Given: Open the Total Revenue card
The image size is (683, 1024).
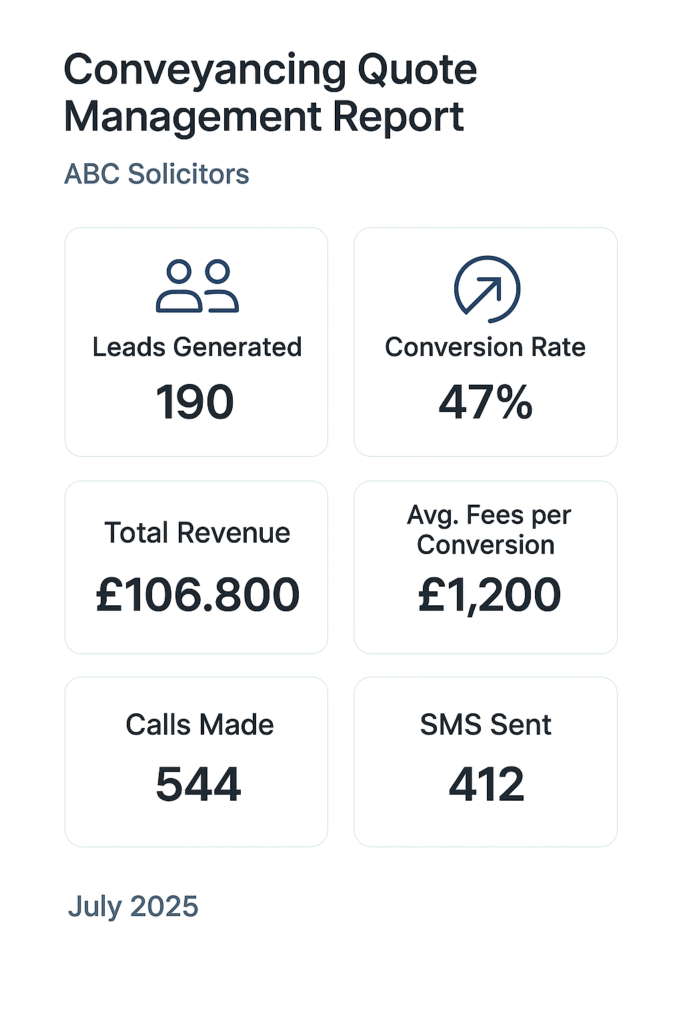Looking at the screenshot, I should [196, 567].
